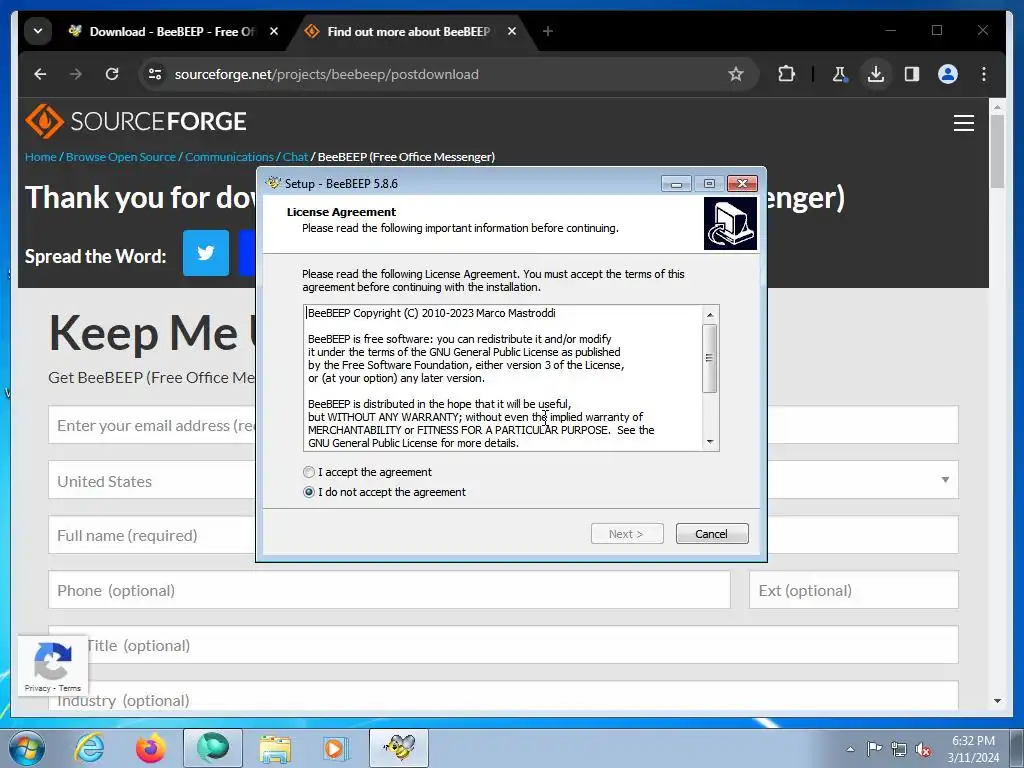Open Chrome profile avatar

coord(948,74)
